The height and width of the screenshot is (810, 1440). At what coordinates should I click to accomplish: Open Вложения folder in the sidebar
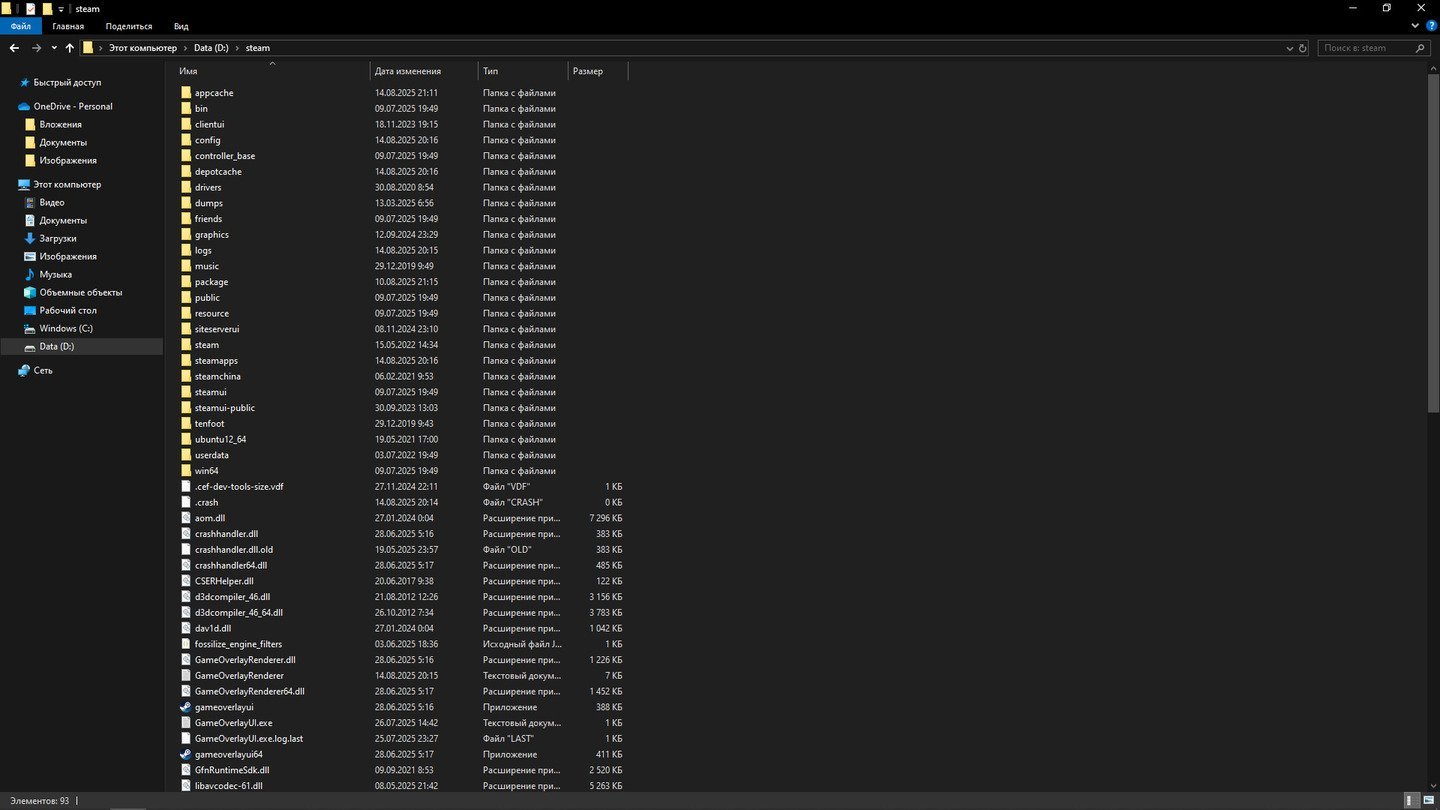(x=60, y=124)
